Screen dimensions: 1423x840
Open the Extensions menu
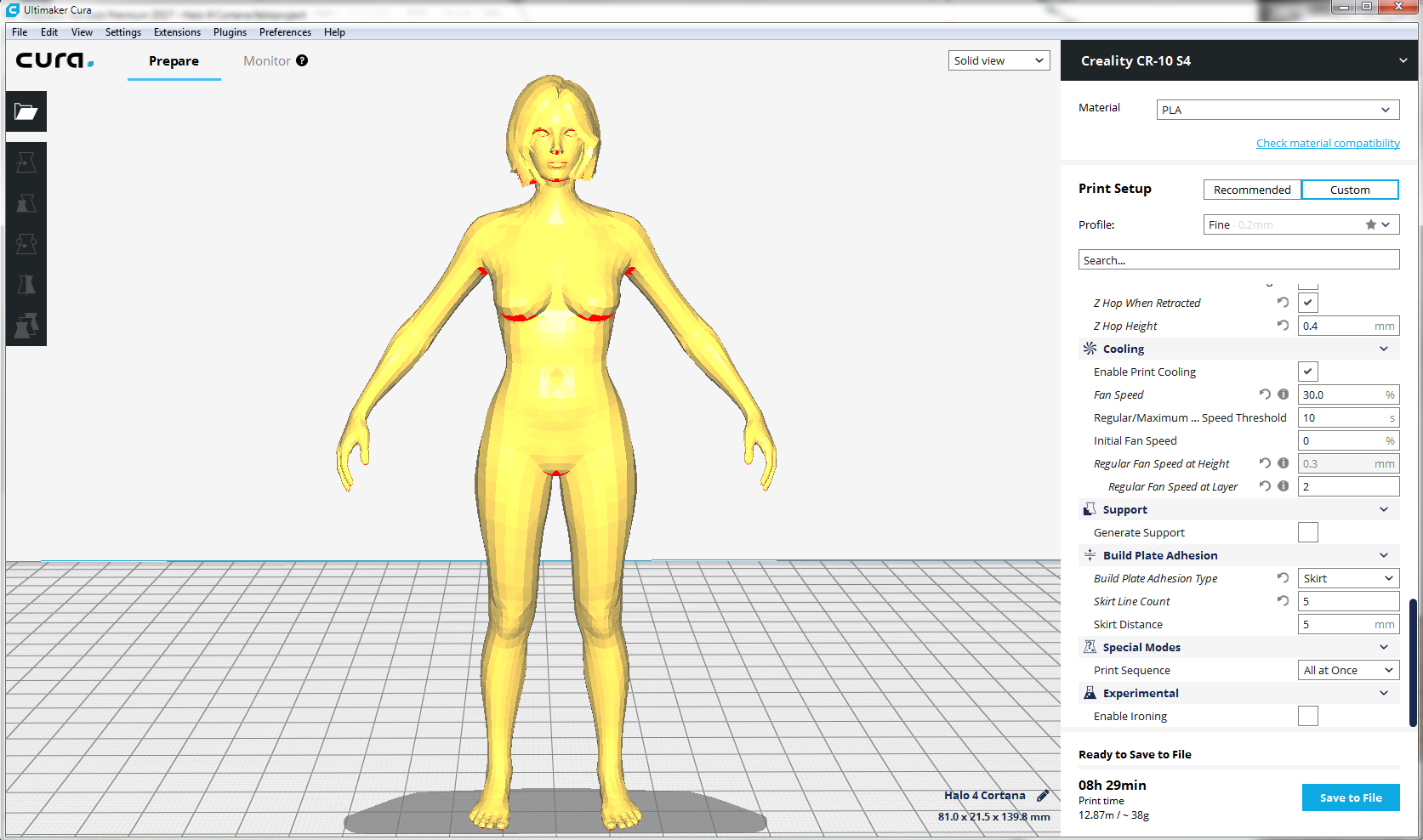tap(177, 32)
